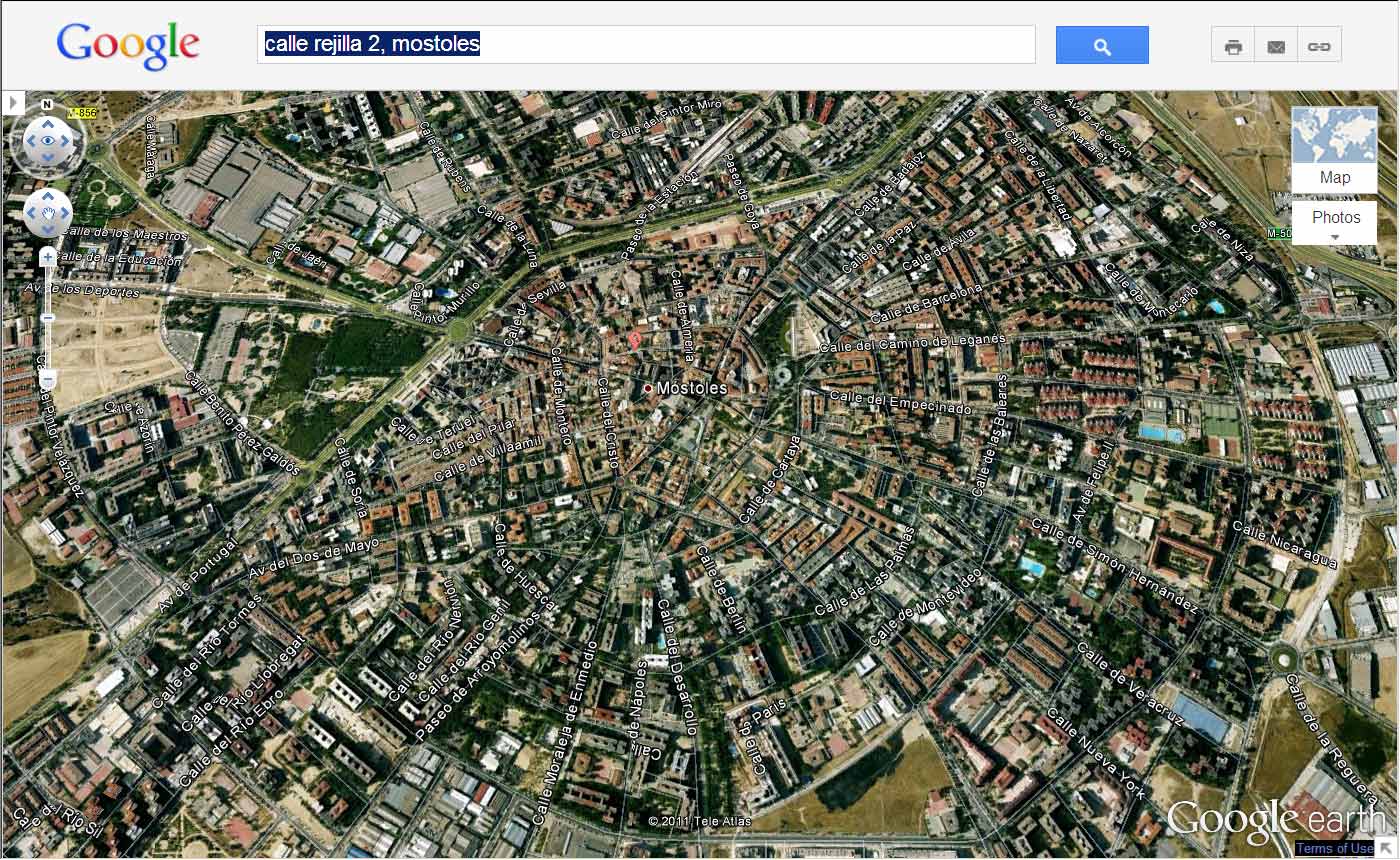The width and height of the screenshot is (1400, 860).
Task: Click the eye icon in look-around control
Action: pos(48,142)
